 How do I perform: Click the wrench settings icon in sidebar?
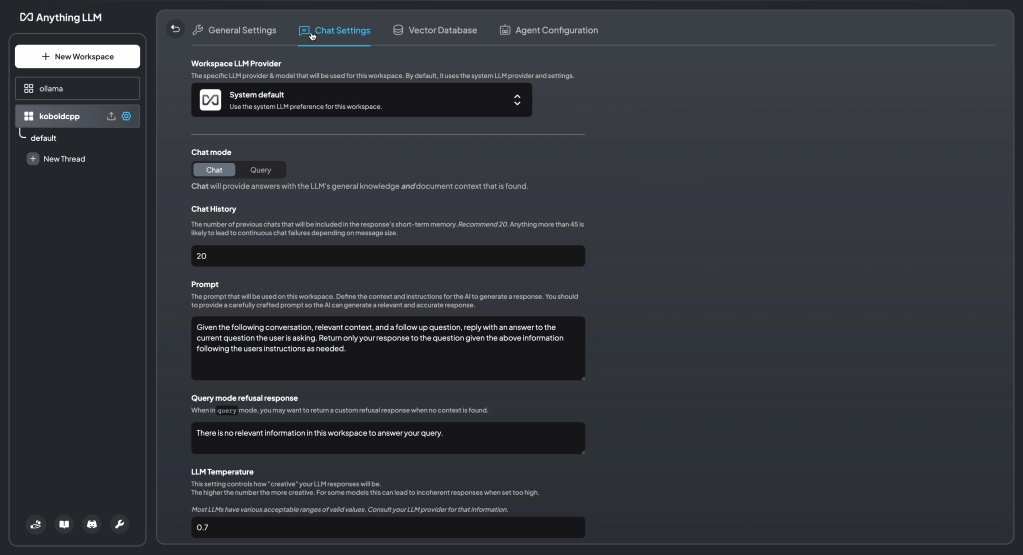click(119, 524)
